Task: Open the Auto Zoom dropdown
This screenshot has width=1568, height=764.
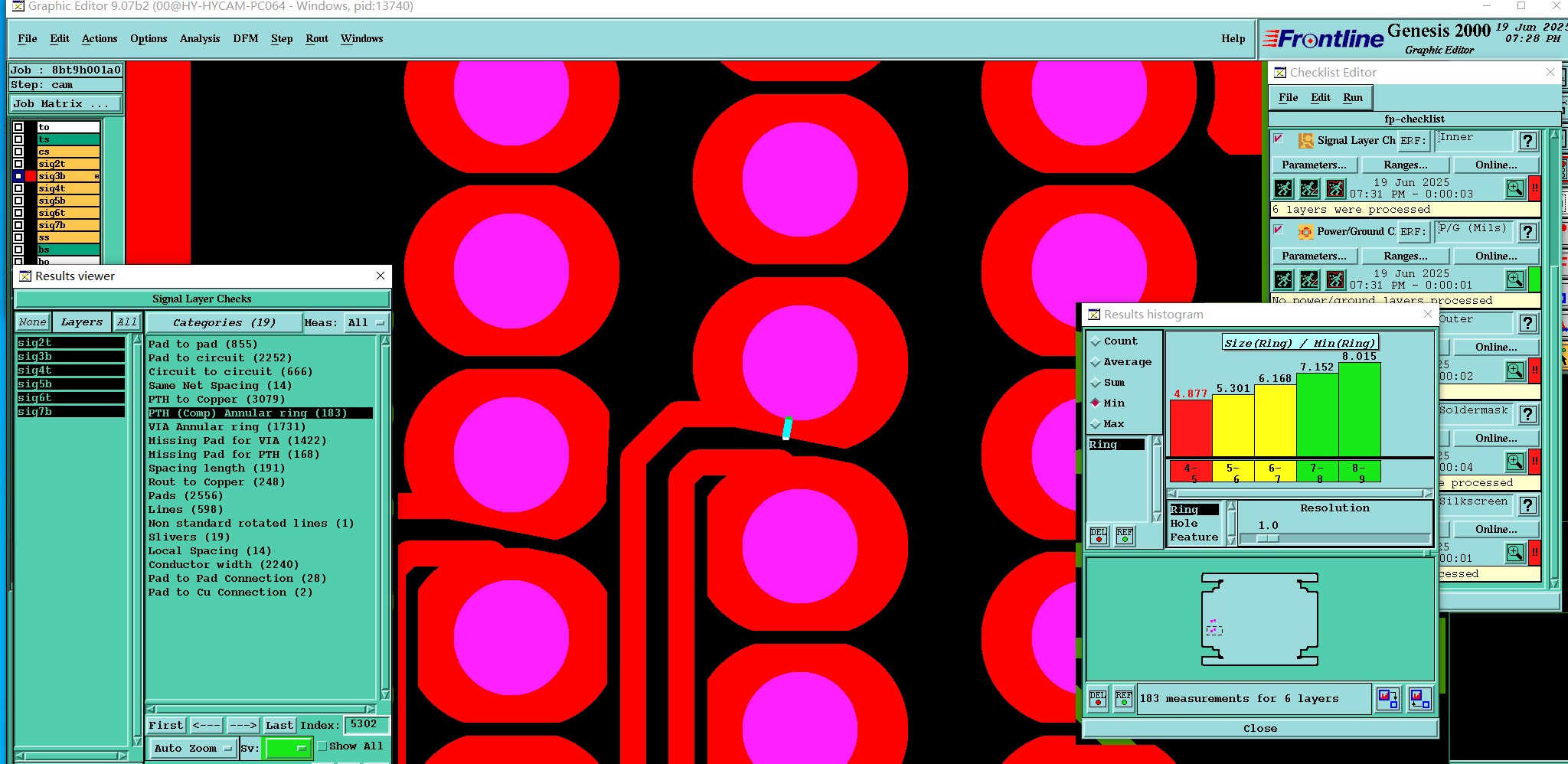Action: [192, 749]
